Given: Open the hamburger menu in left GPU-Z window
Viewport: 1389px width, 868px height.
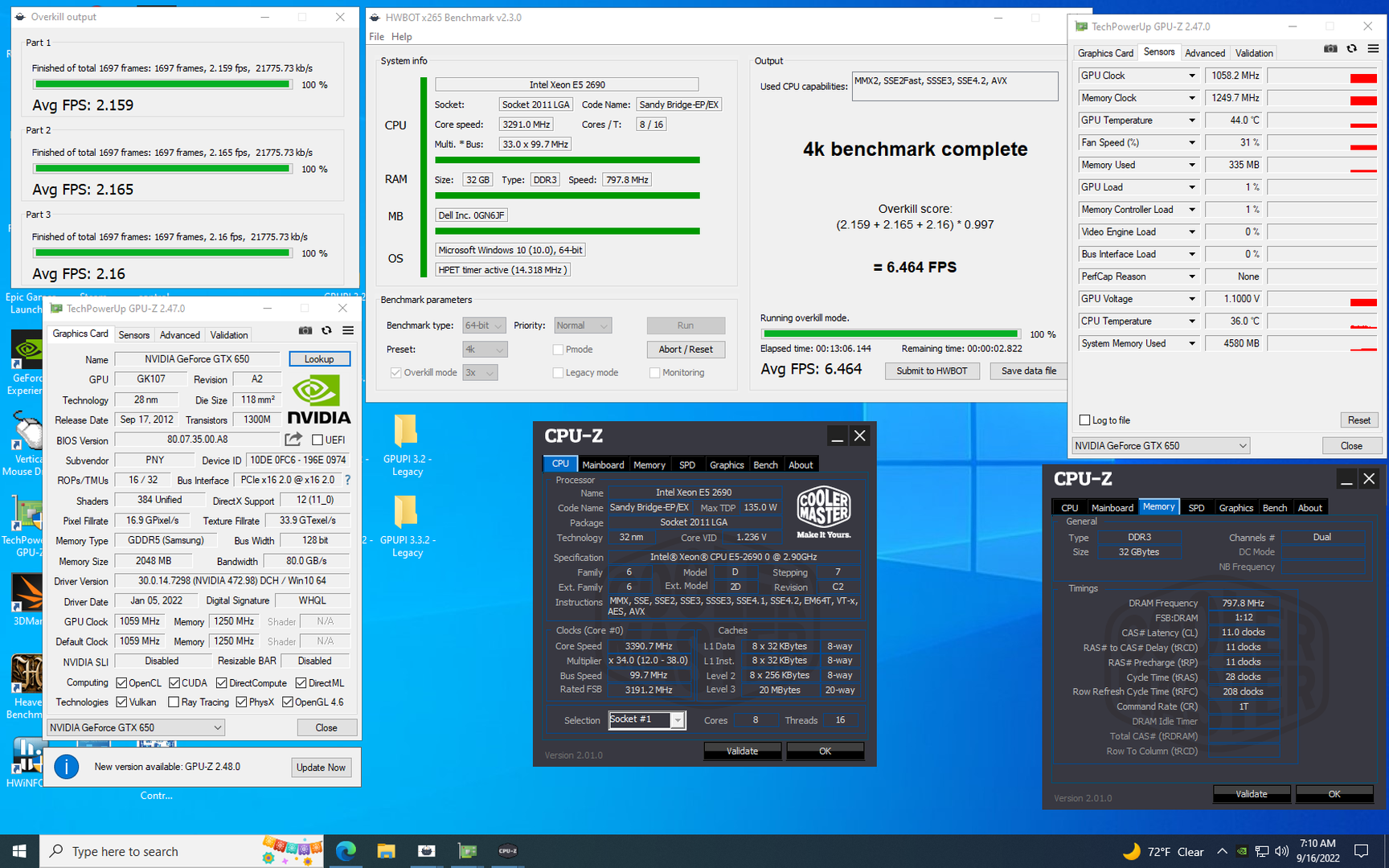Looking at the screenshot, I should [x=348, y=330].
